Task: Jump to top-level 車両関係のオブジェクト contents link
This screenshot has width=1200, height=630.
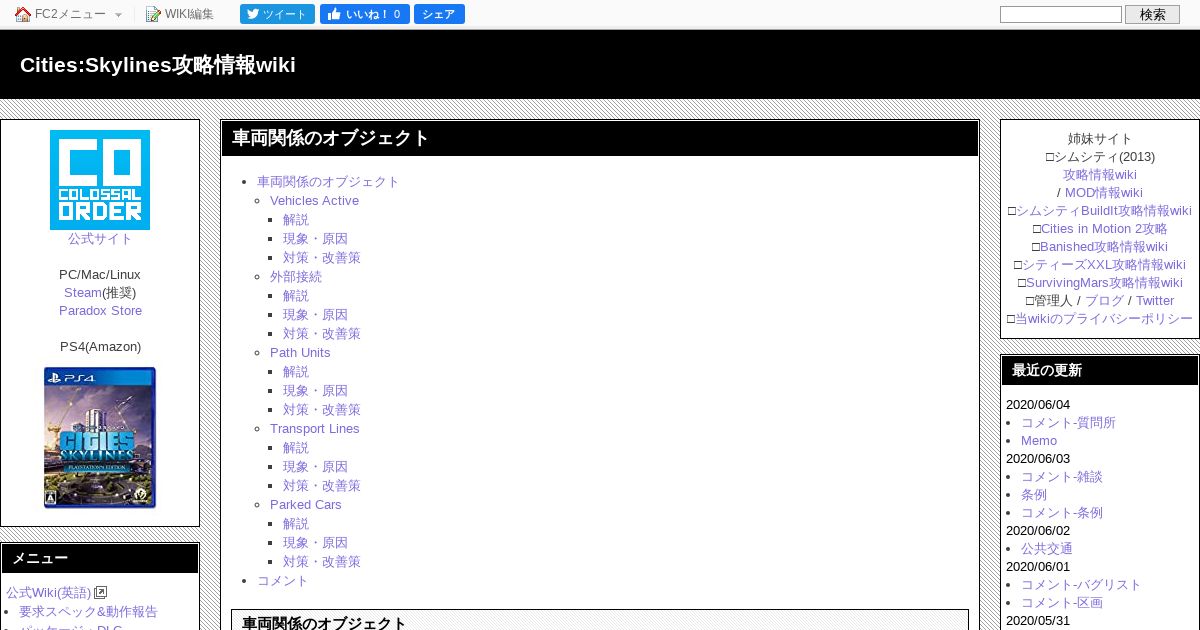Action: tap(328, 182)
